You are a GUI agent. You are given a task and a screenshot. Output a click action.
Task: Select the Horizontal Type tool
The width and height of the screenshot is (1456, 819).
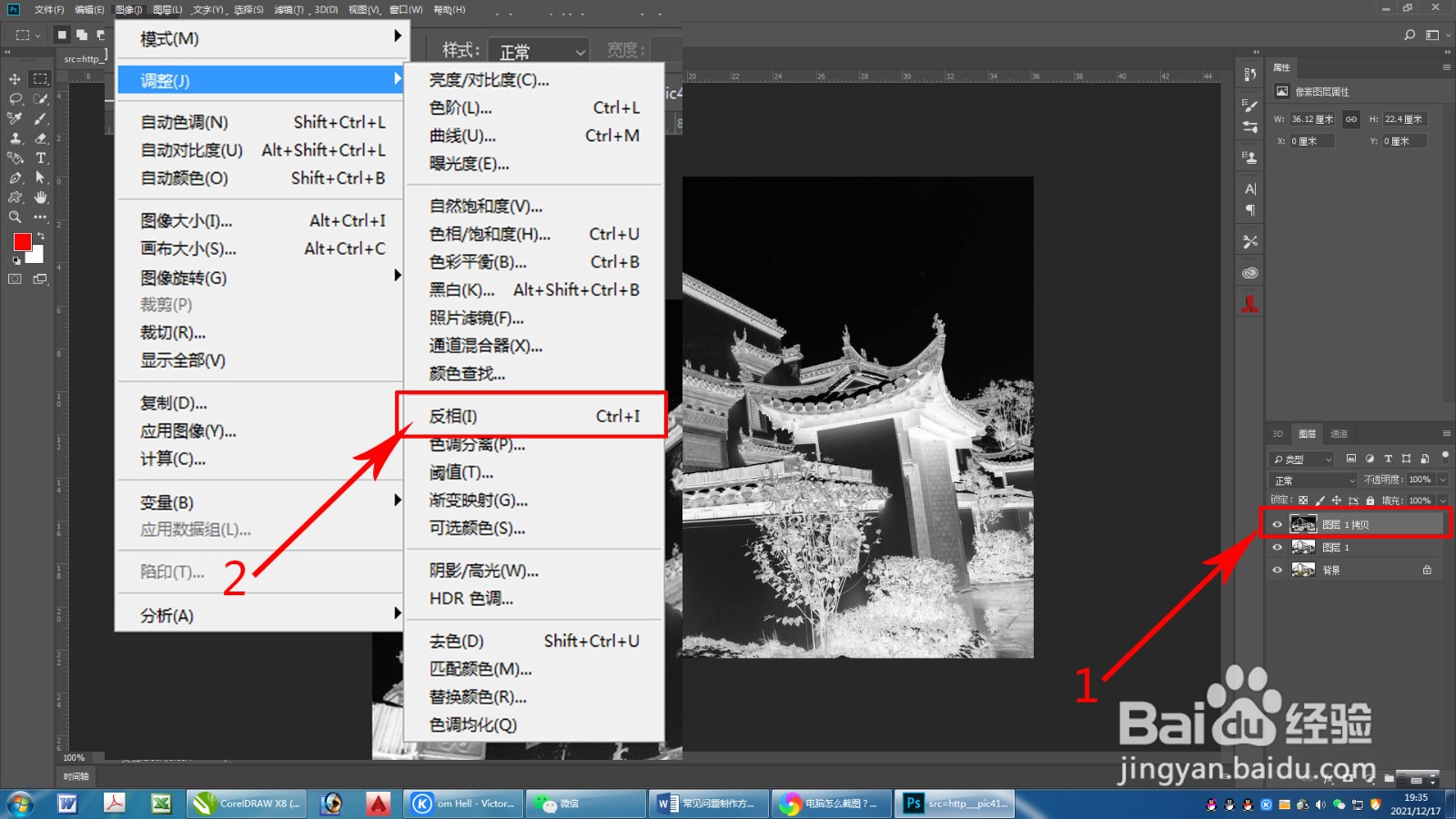(x=40, y=157)
